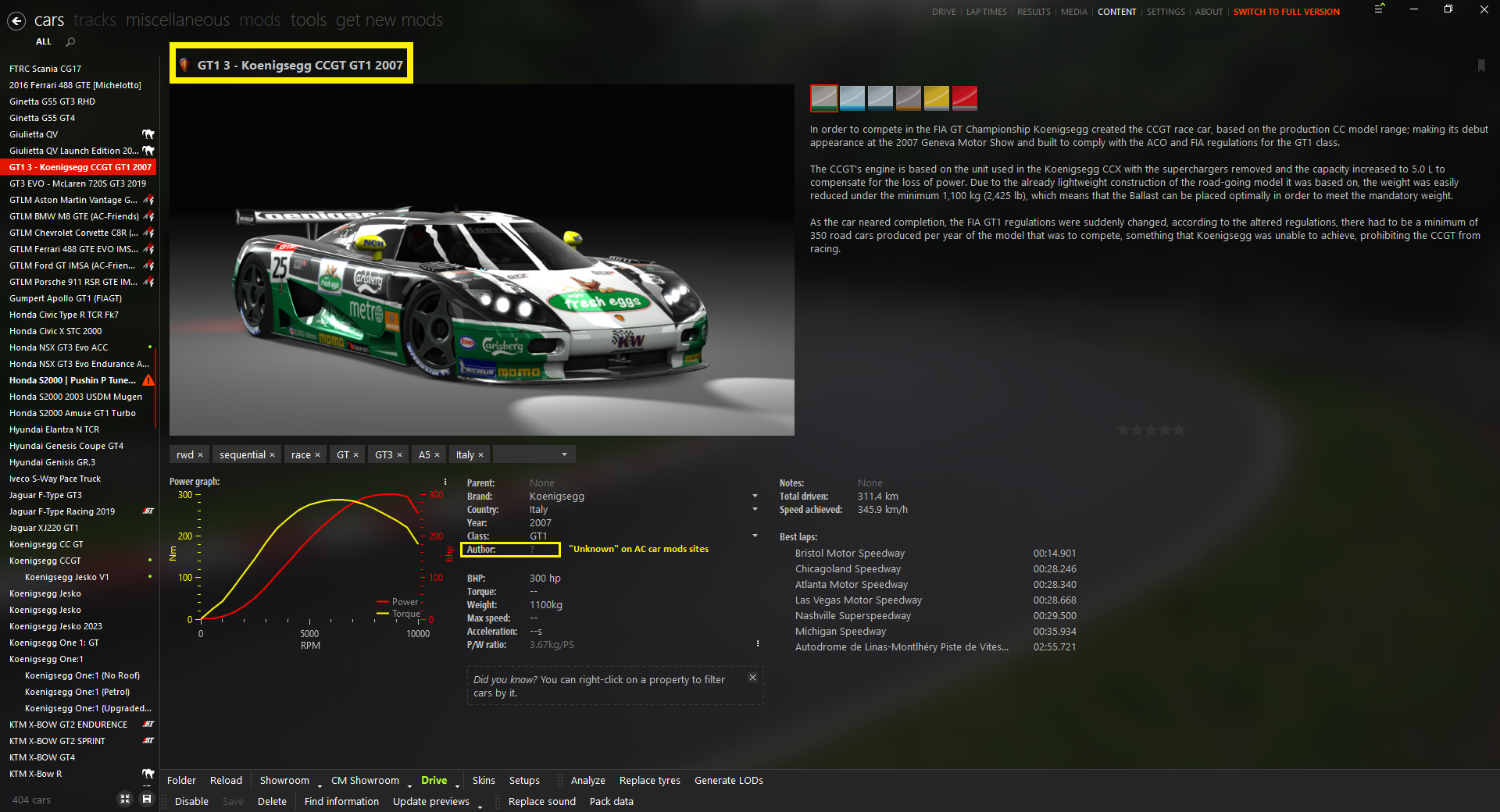Click the Reload button
Image resolution: width=1500 pixels, height=812 pixels.
(x=226, y=780)
